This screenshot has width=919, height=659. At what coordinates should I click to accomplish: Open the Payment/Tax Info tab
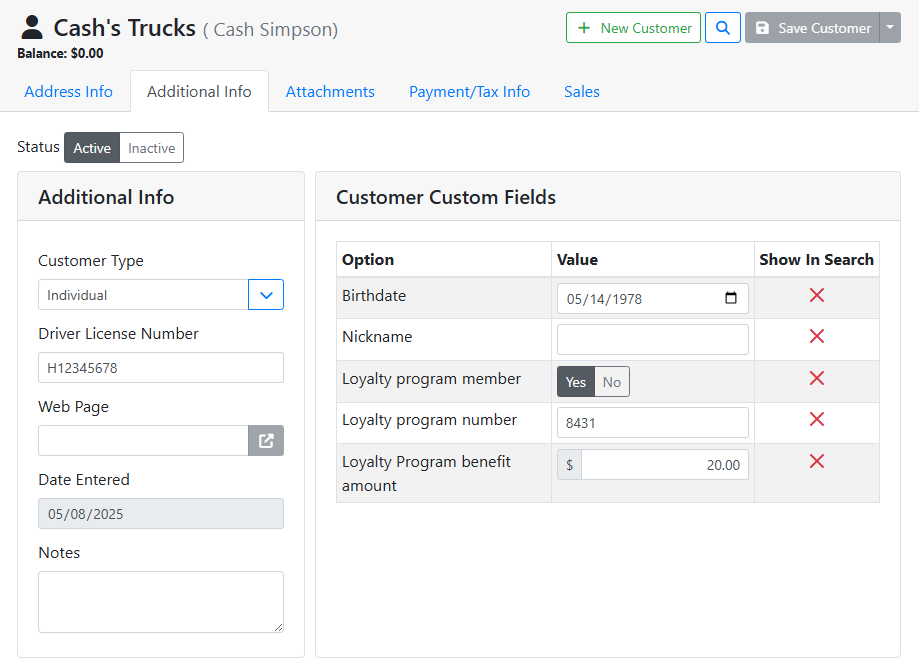coord(469,92)
